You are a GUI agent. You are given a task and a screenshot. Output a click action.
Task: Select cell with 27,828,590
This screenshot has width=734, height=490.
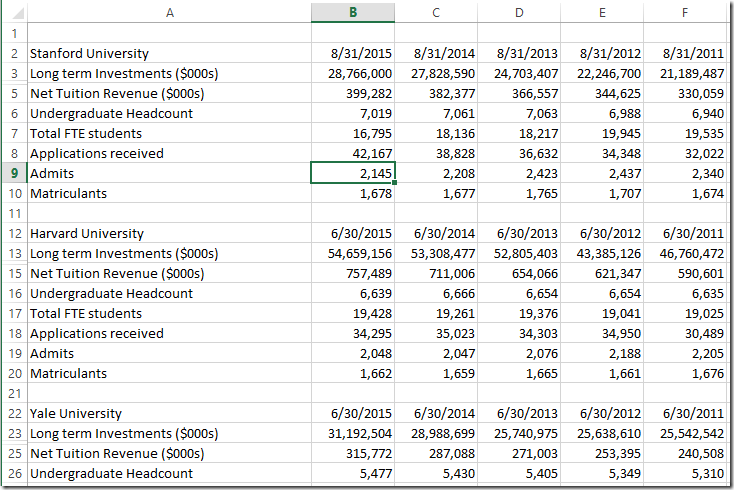[x=436, y=73]
